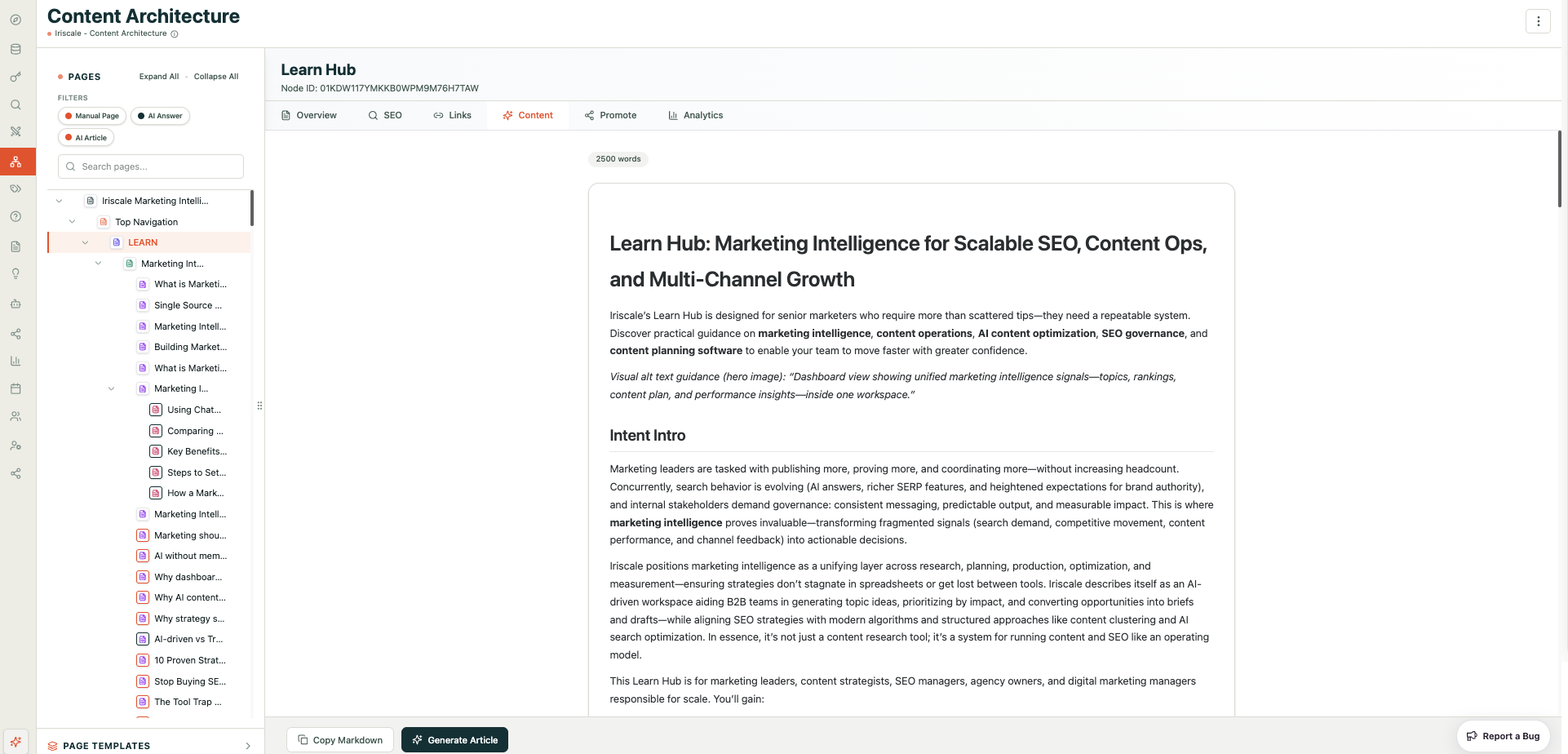Open the database icon in sidebar
Viewport: 1568px width, 754px height.
[16, 49]
